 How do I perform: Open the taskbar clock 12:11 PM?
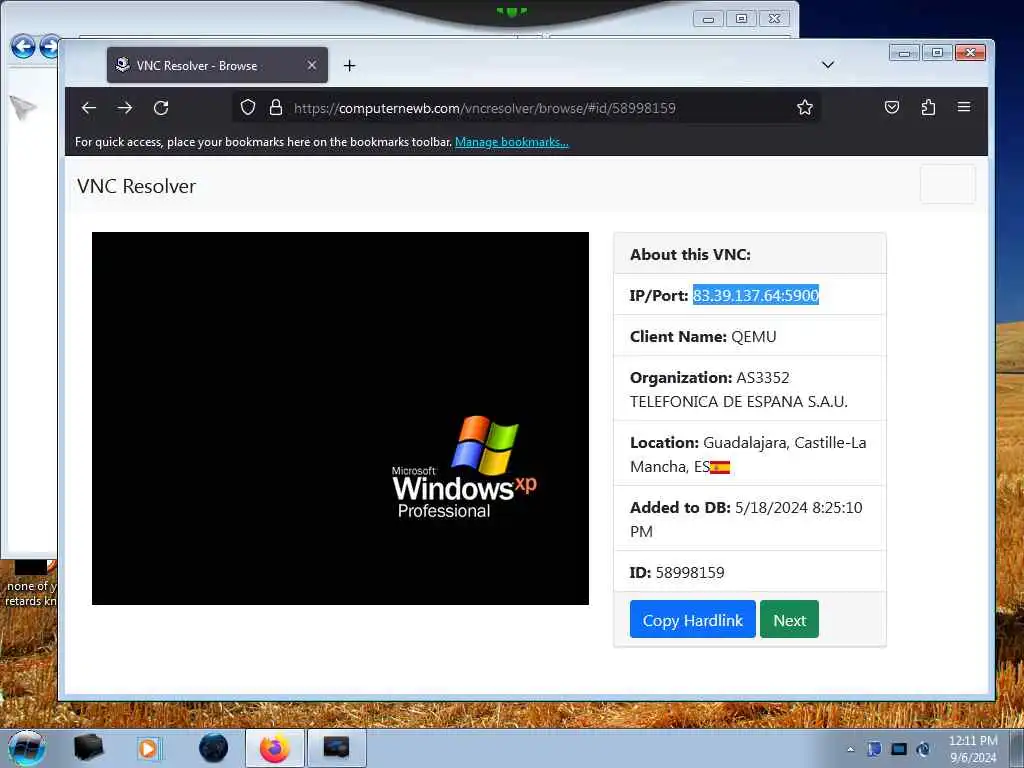point(973,749)
